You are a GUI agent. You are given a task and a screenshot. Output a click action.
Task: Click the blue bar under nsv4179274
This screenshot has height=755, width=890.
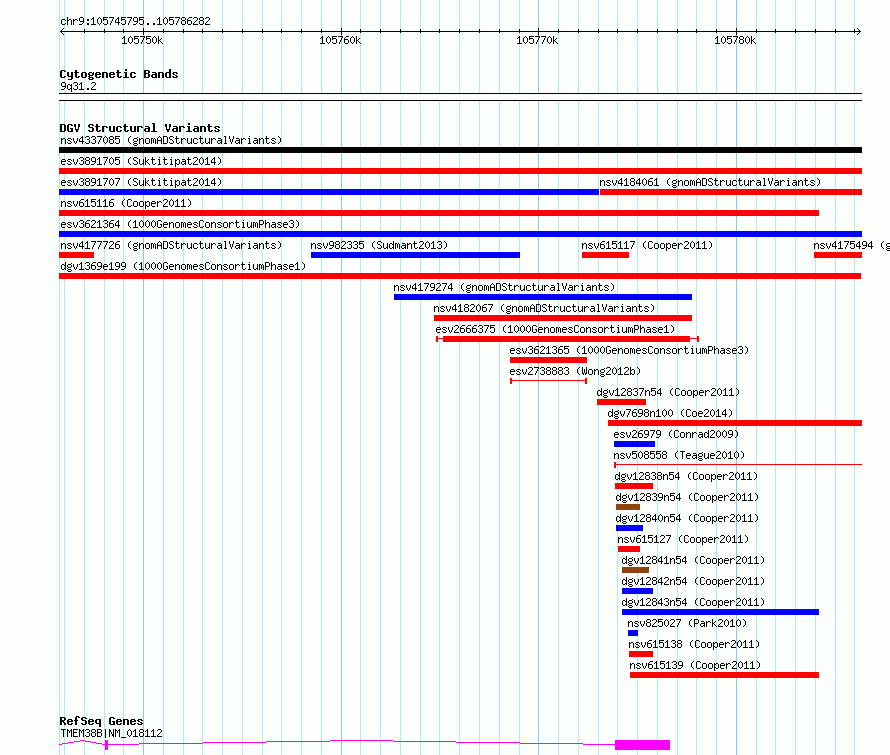tap(543, 297)
